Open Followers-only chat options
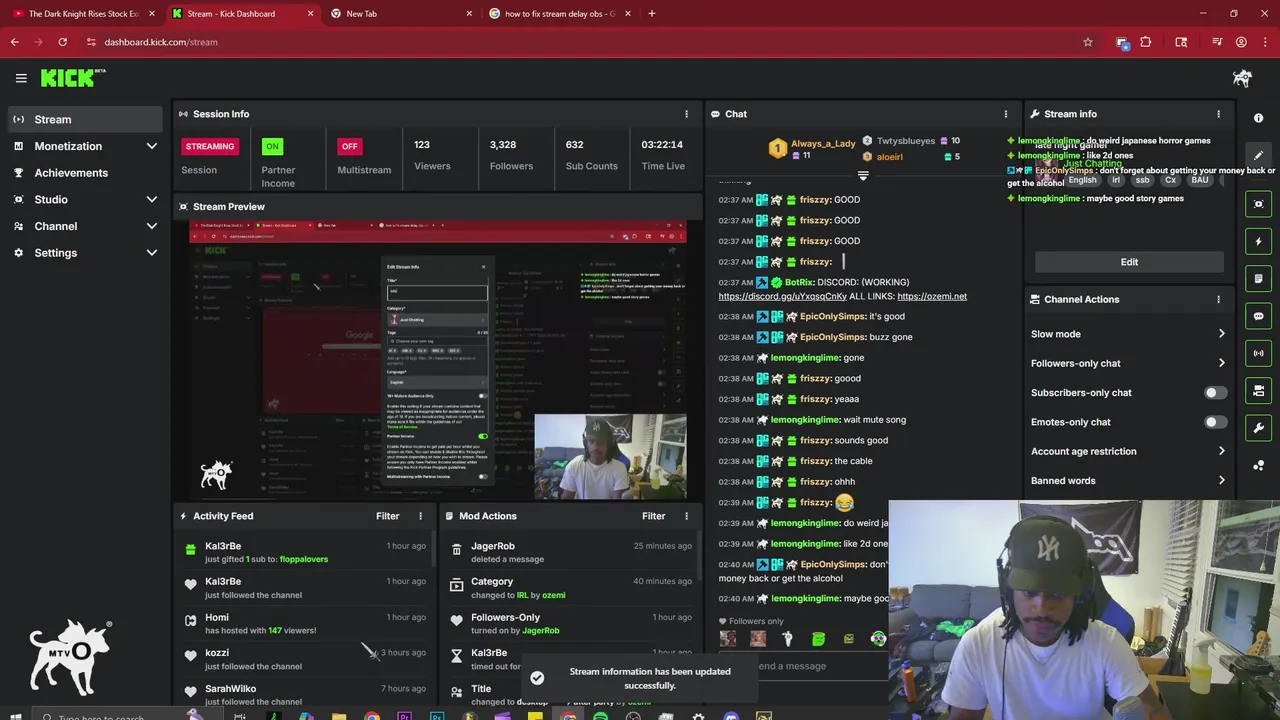This screenshot has width=1280, height=720. pyautogui.click(x=1128, y=363)
